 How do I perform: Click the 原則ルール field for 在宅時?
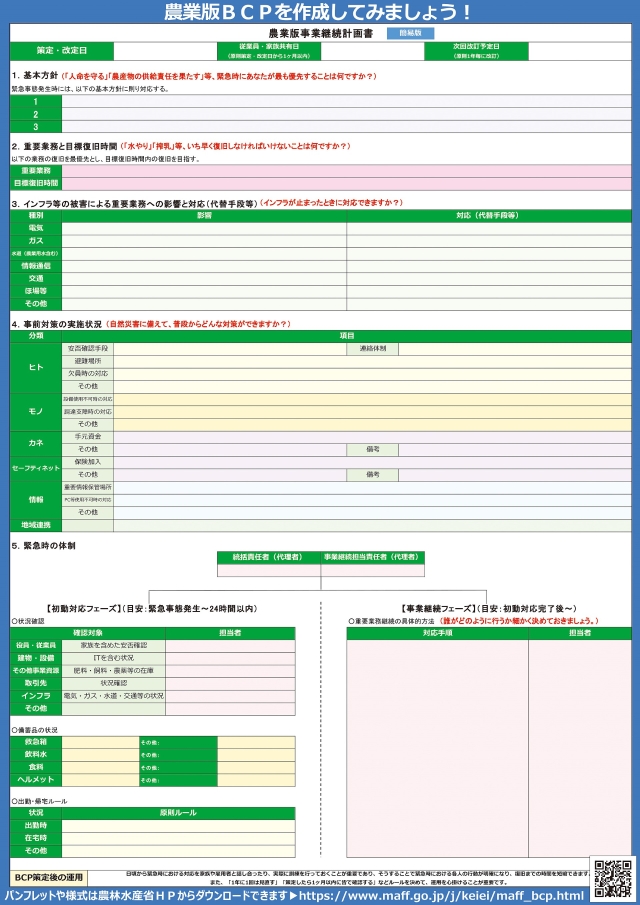tap(178, 839)
